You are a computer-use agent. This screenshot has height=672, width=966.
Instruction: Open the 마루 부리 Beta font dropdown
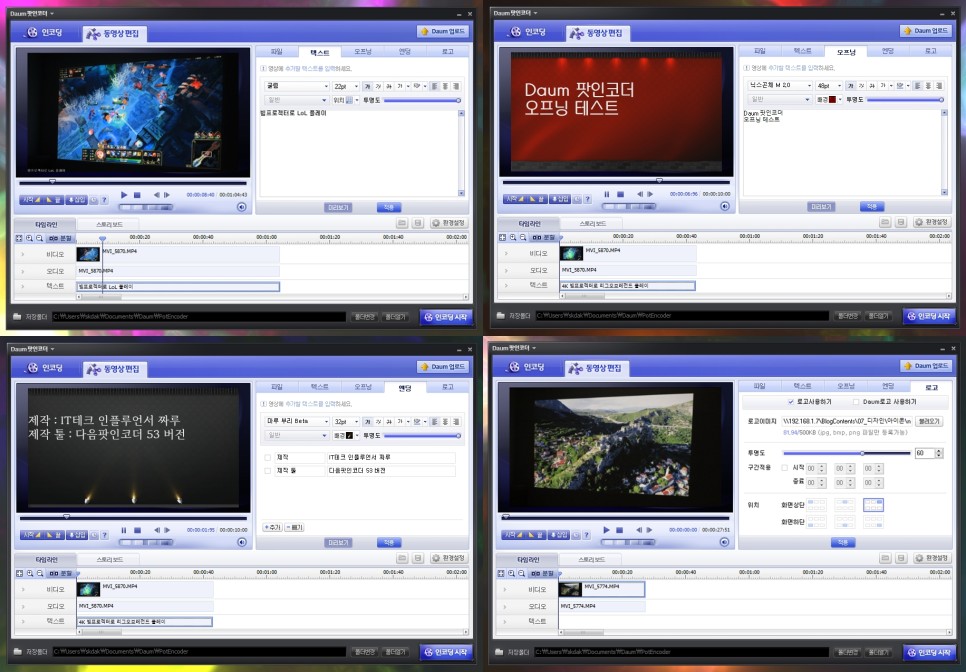297,421
